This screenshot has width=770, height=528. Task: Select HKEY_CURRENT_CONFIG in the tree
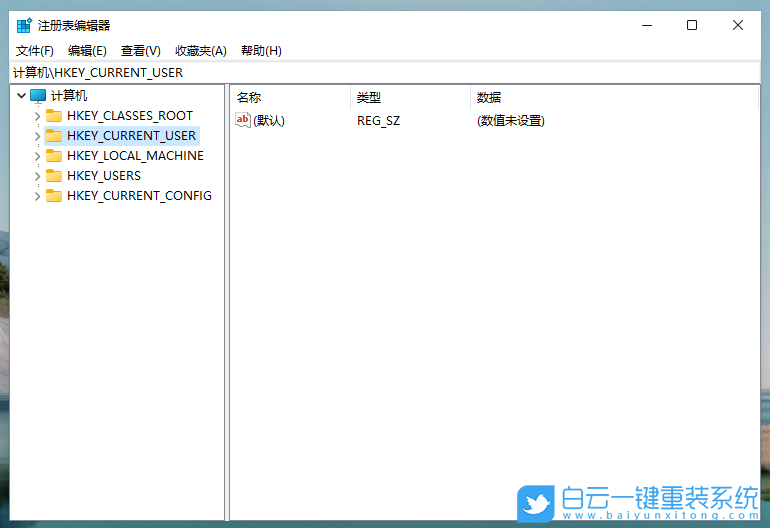139,196
